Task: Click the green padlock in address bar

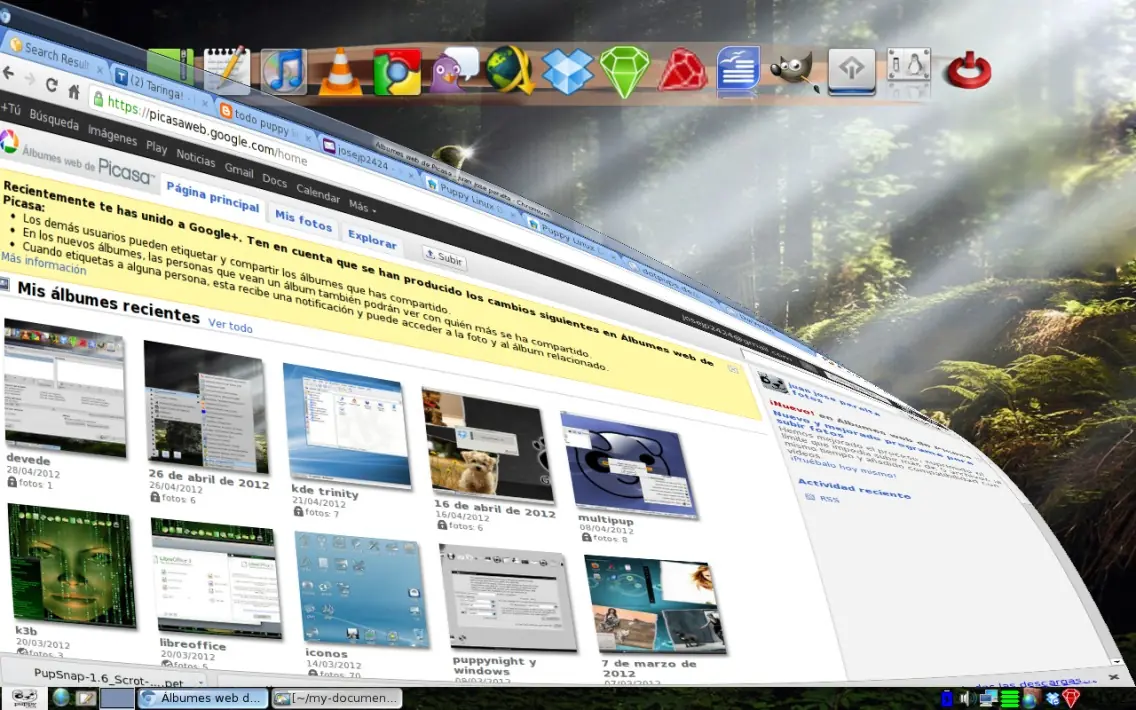Action: pos(98,99)
